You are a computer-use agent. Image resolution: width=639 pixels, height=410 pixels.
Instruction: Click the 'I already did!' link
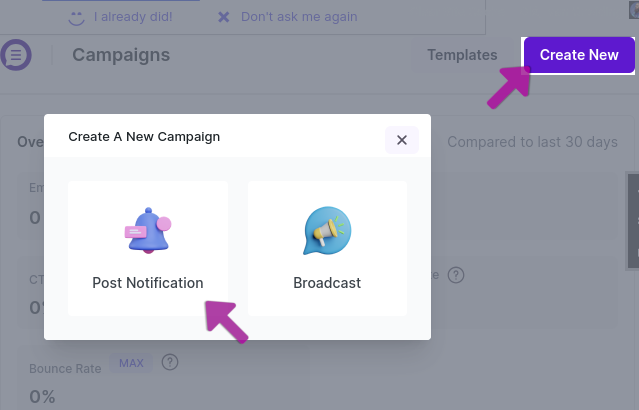(133, 17)
